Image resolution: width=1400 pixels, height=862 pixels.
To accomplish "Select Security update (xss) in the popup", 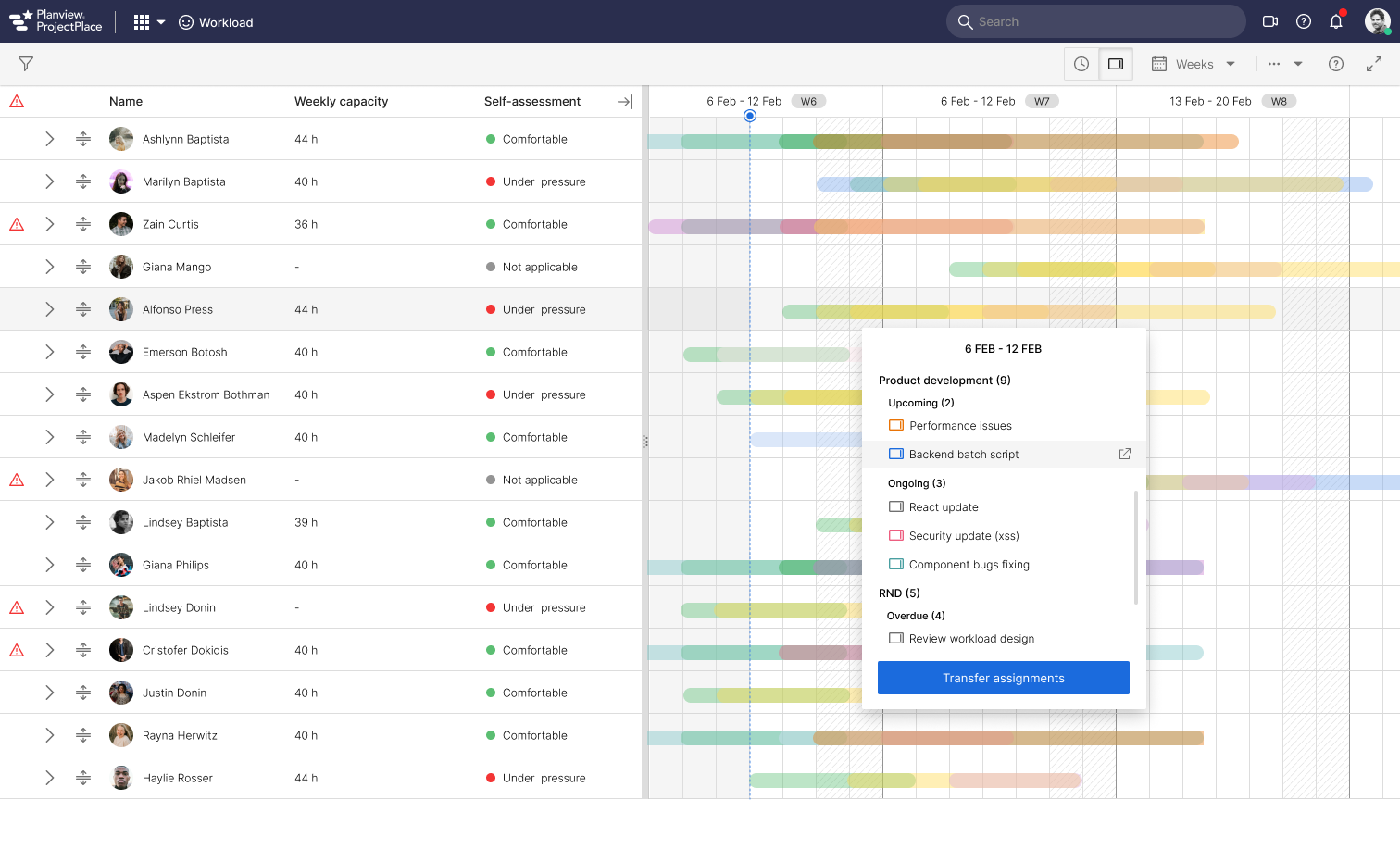I will [964, 536].
